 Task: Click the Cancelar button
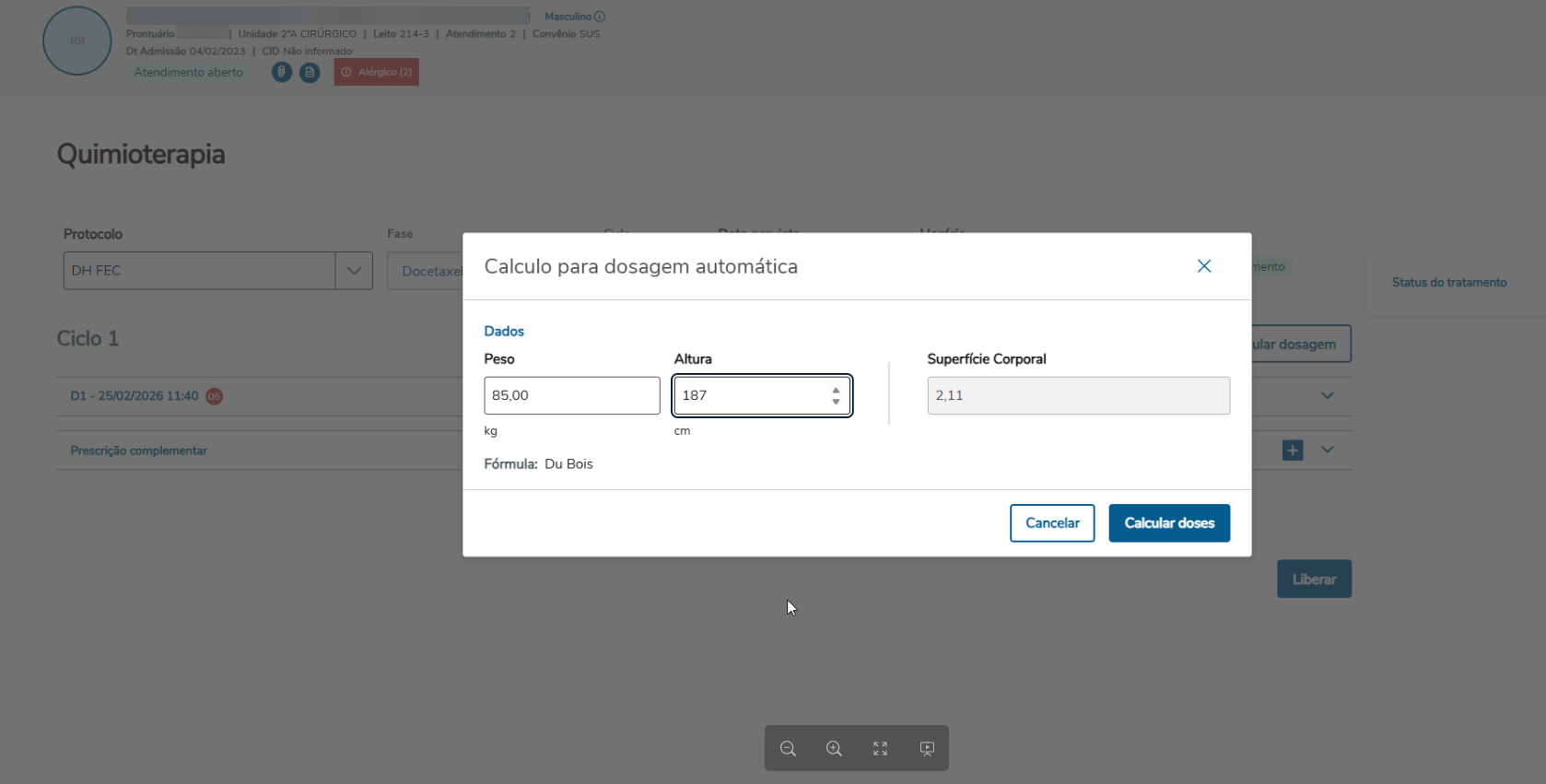click(1051, 523)
